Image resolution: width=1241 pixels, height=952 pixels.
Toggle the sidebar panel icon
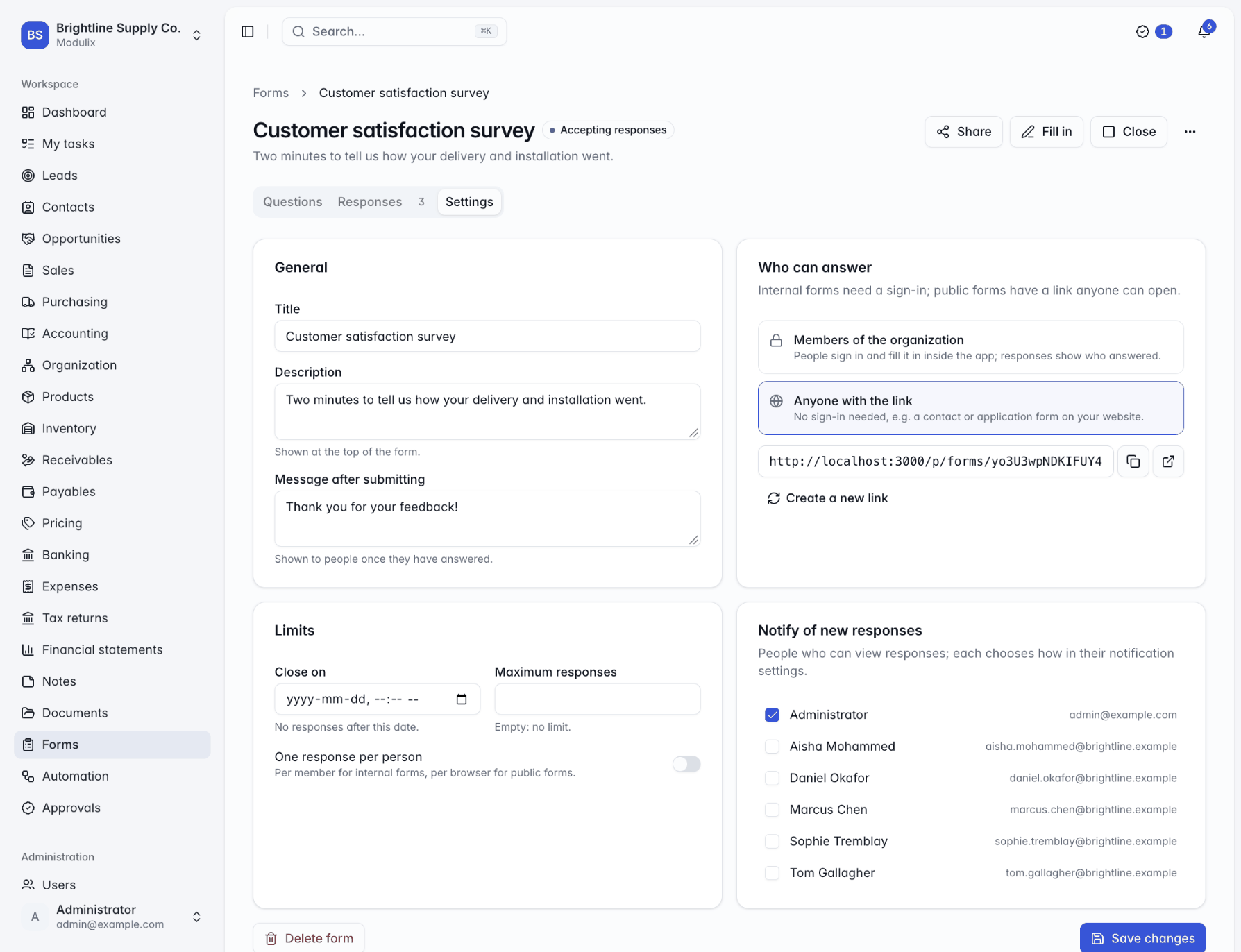pos(248,32)
